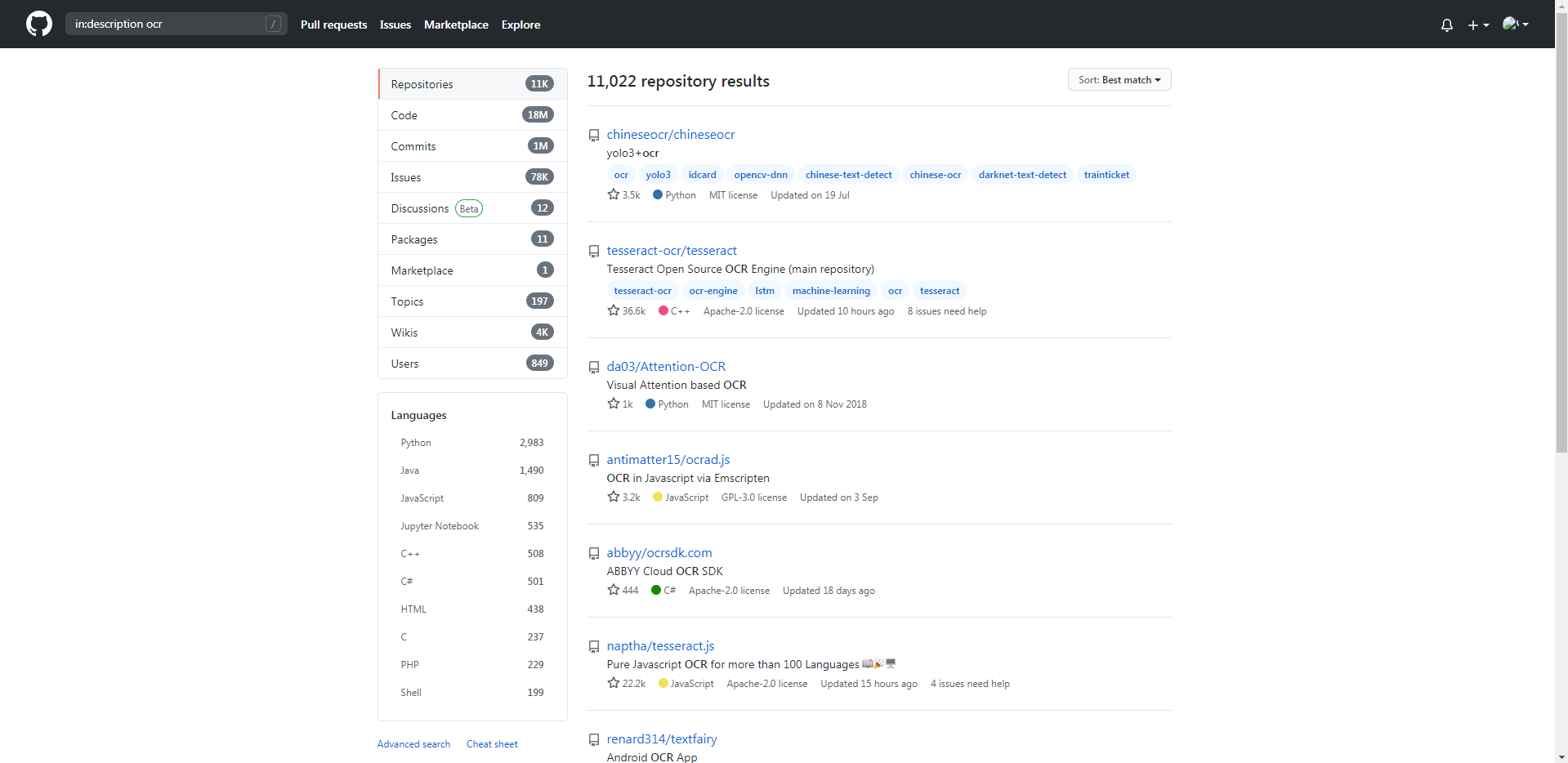Click the repo icon beside antimatter15/ocrad.js
The width and height of the screenshot is (1568, 763).
pos(594,461)
